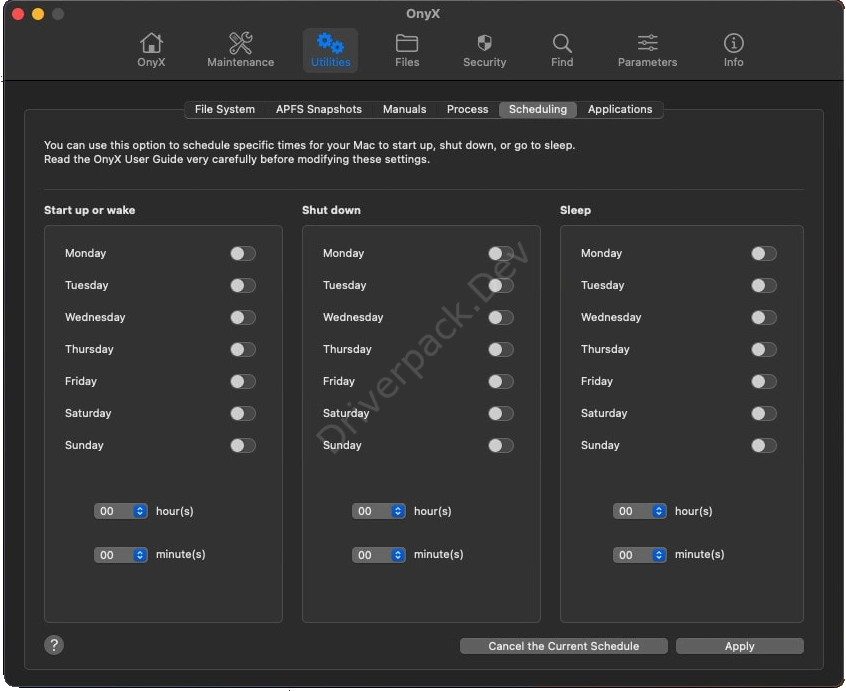Switch to the Manuals tab

404,110
